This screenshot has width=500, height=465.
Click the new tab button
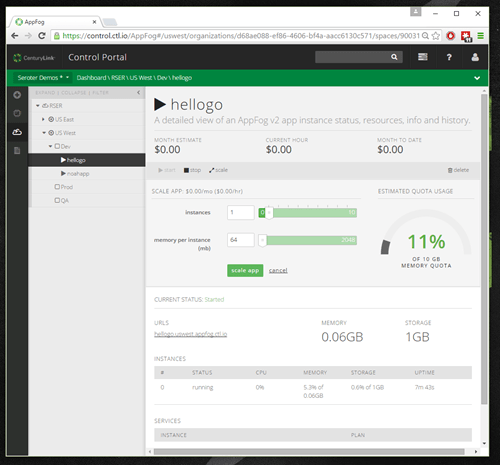point(110,22)
